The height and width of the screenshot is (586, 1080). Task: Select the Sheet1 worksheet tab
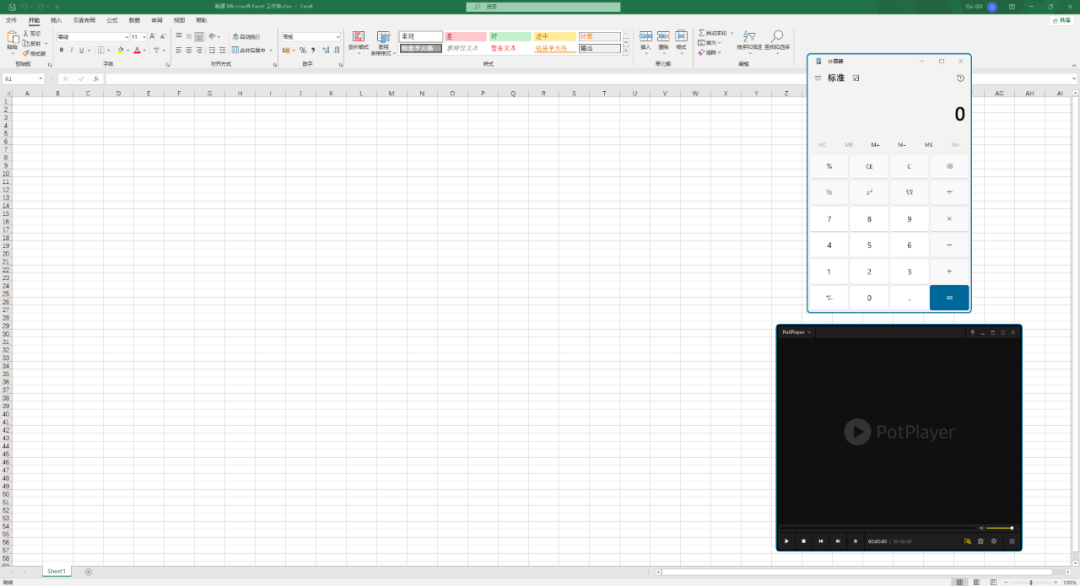click(x=56, y=571)
